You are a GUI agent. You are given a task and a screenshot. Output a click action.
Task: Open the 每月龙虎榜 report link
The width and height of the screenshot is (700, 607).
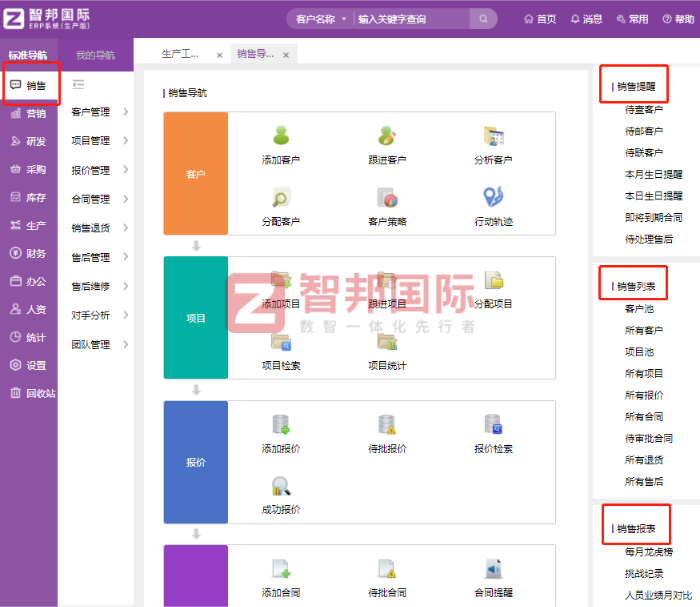point(649,552)
